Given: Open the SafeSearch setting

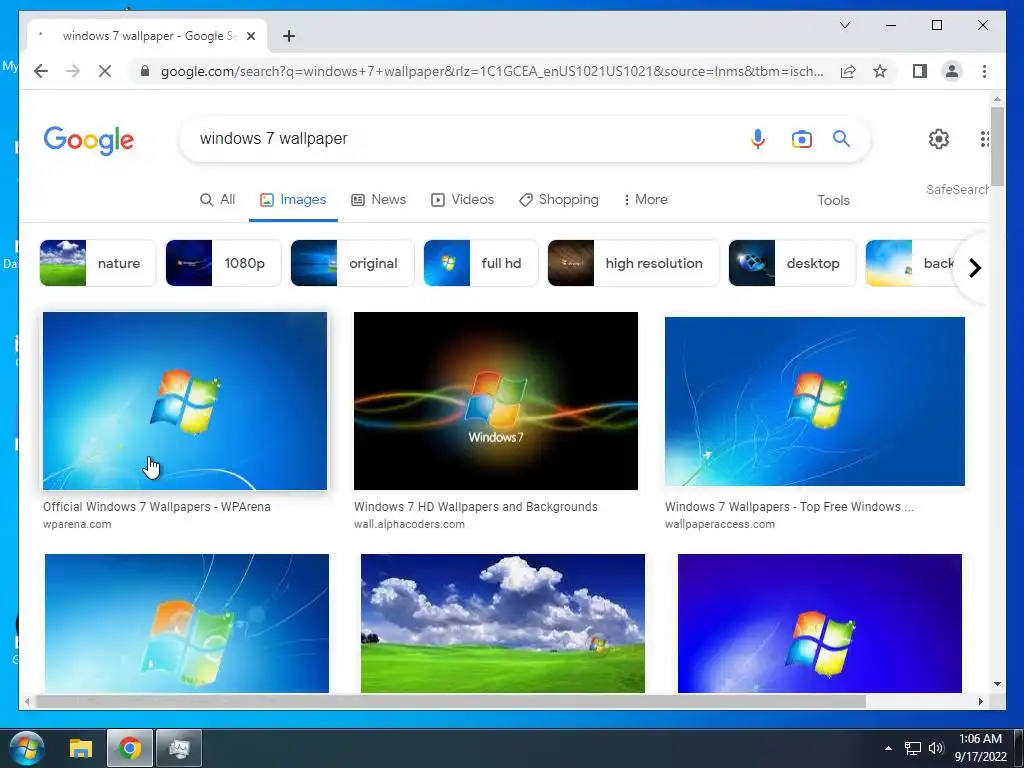Looking at the screenshot, I should [x=957, y=189].
